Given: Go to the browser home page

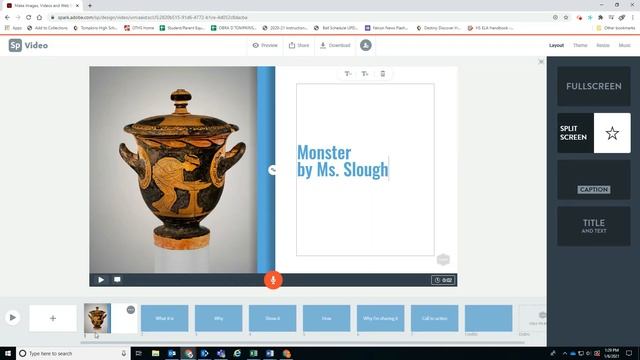Looking at the screenshot, I should tap(39, 17).
